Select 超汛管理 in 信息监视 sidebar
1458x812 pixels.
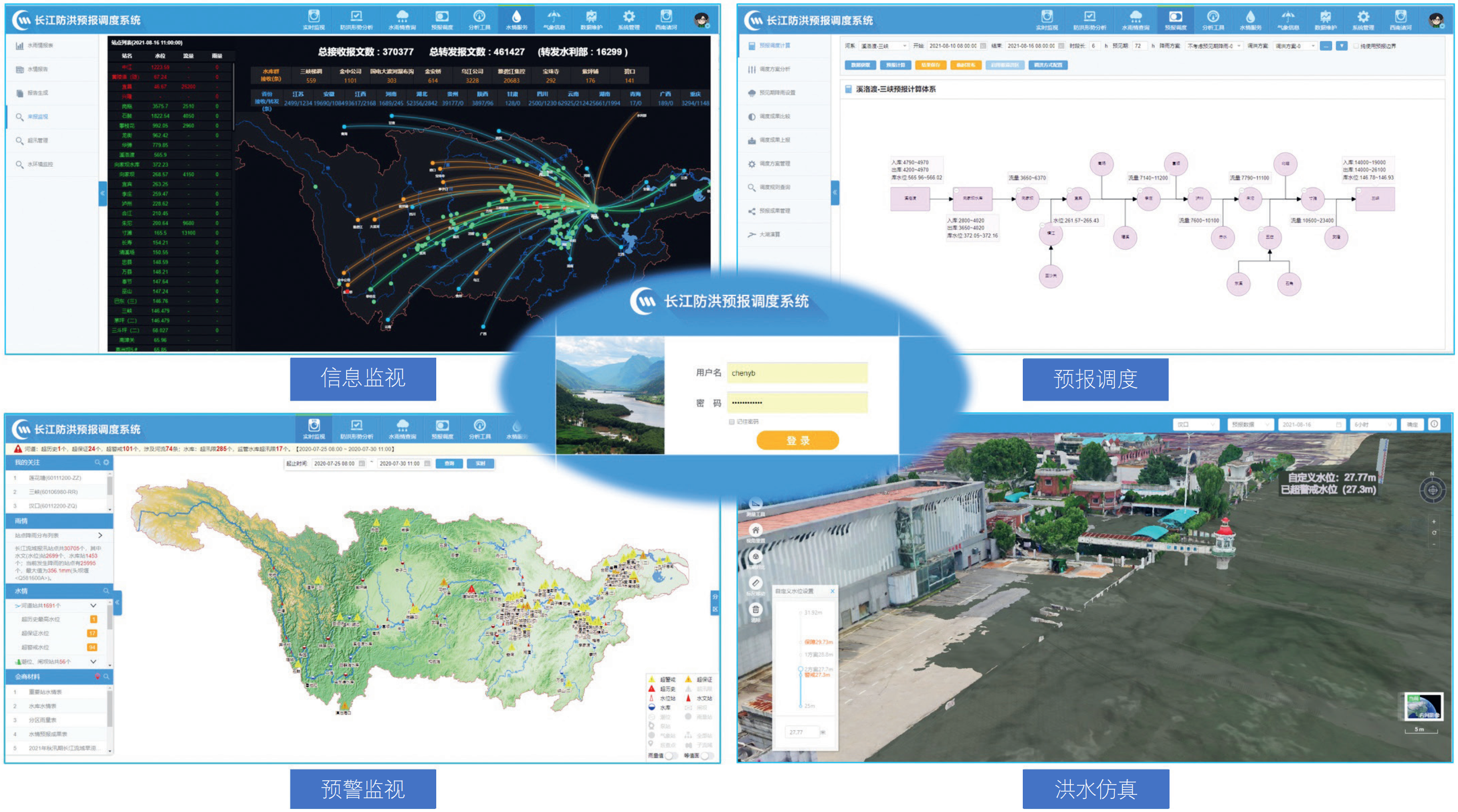point(37,140)
